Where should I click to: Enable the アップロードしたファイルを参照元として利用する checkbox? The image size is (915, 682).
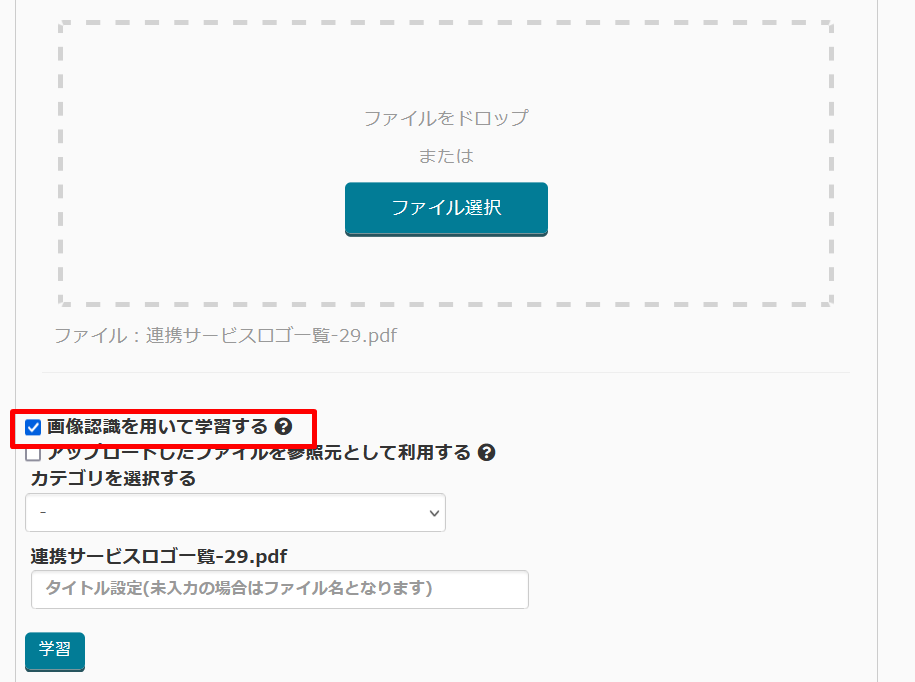click(x=33, y=454)
